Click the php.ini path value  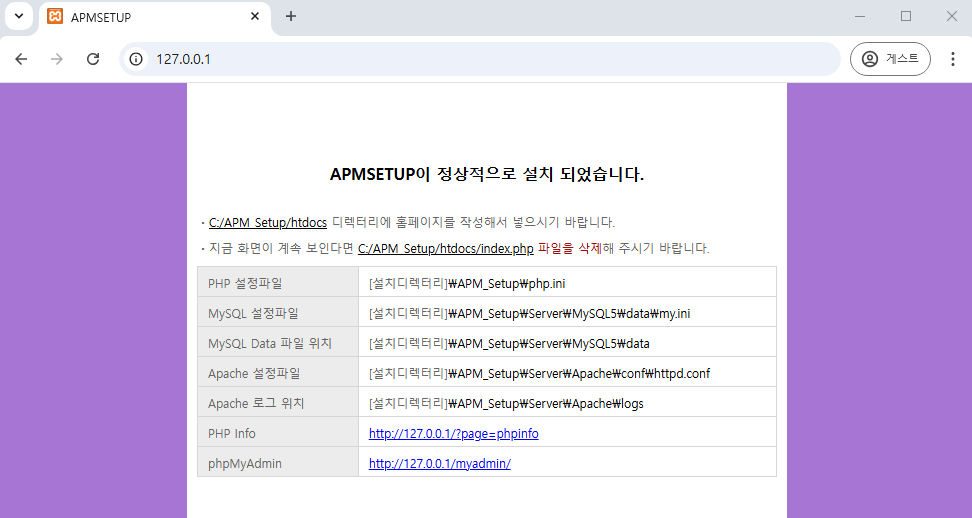467,284
